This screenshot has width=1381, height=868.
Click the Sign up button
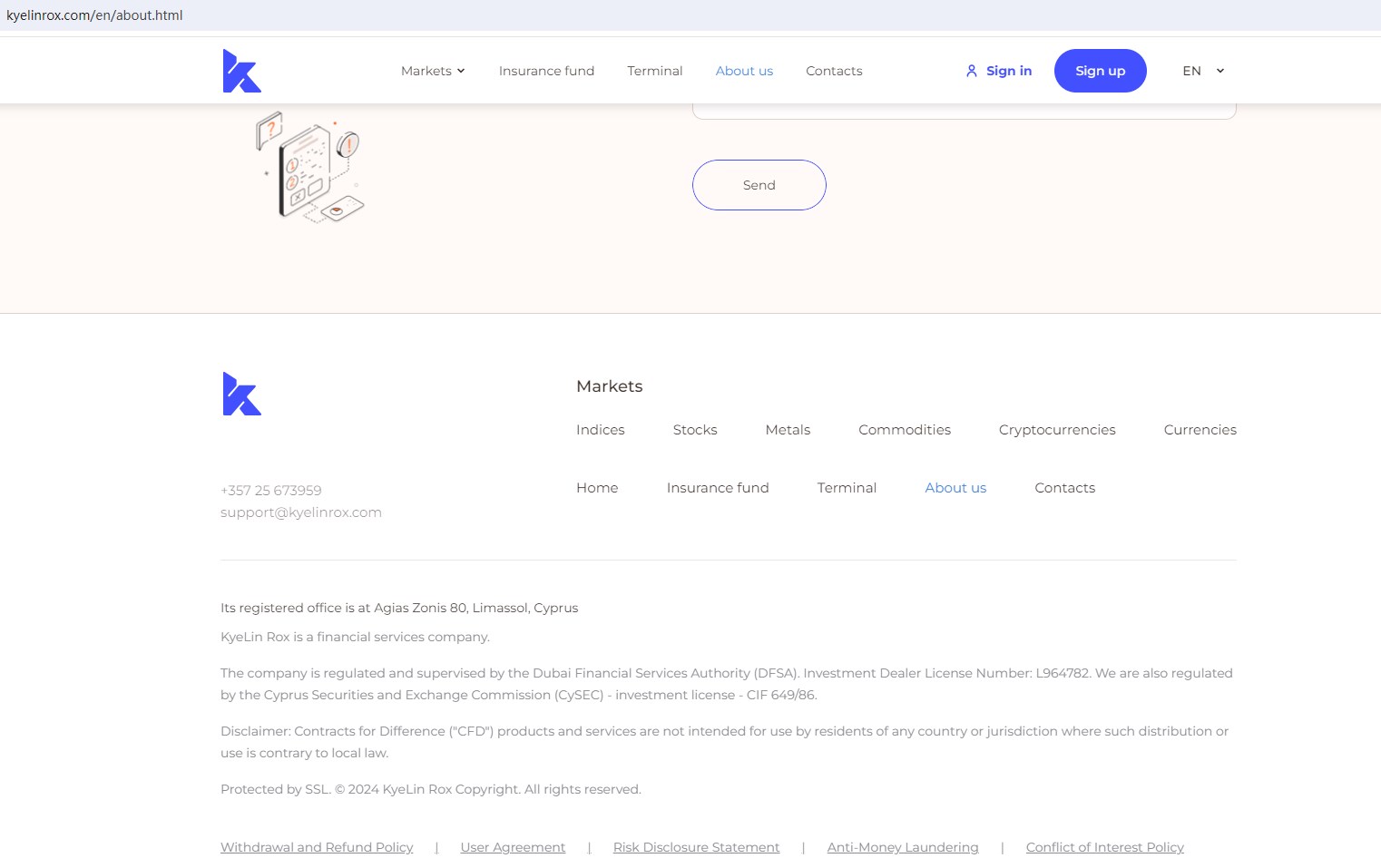click(1101, 71)
